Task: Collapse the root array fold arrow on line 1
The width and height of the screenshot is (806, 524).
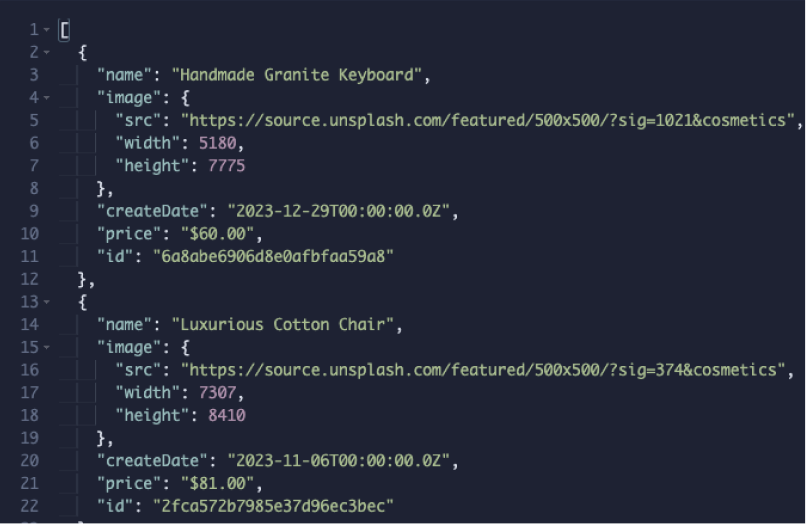Action: [x=48, y=31]
